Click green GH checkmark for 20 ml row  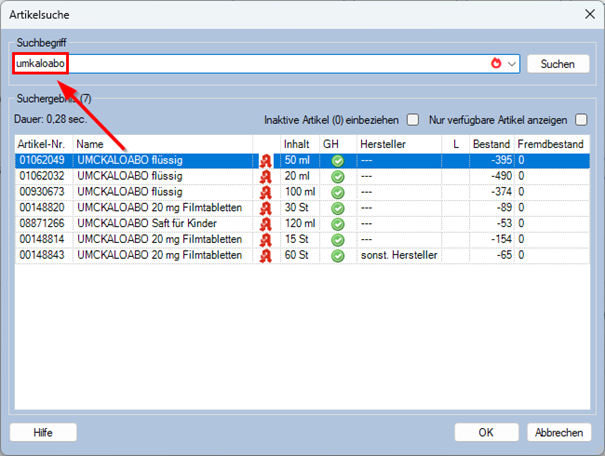coord(338,176)
